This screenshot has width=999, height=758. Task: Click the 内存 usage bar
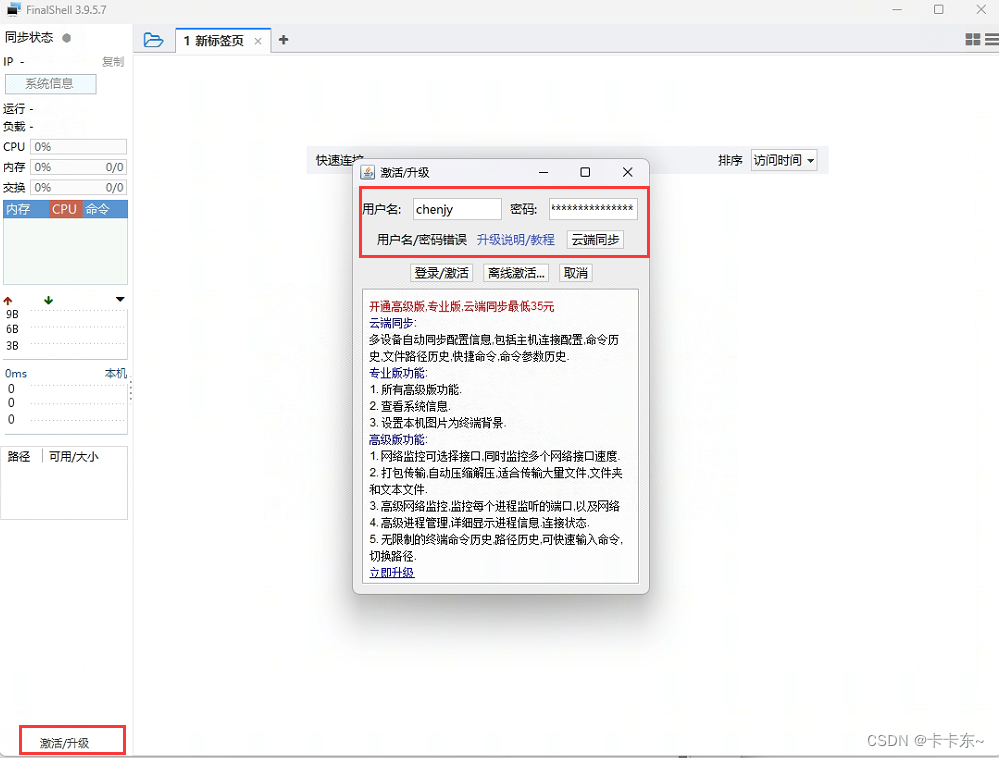[78, 168]
